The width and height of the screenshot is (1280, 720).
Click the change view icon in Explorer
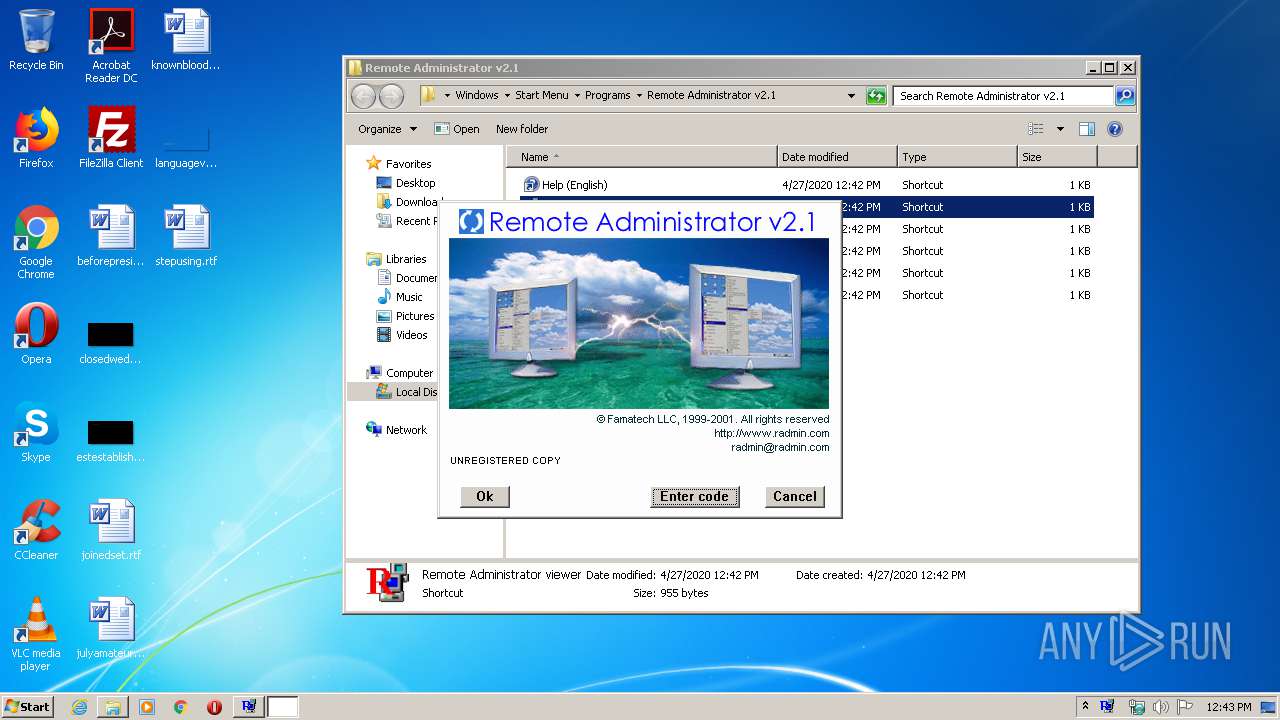coord(1036,129)
